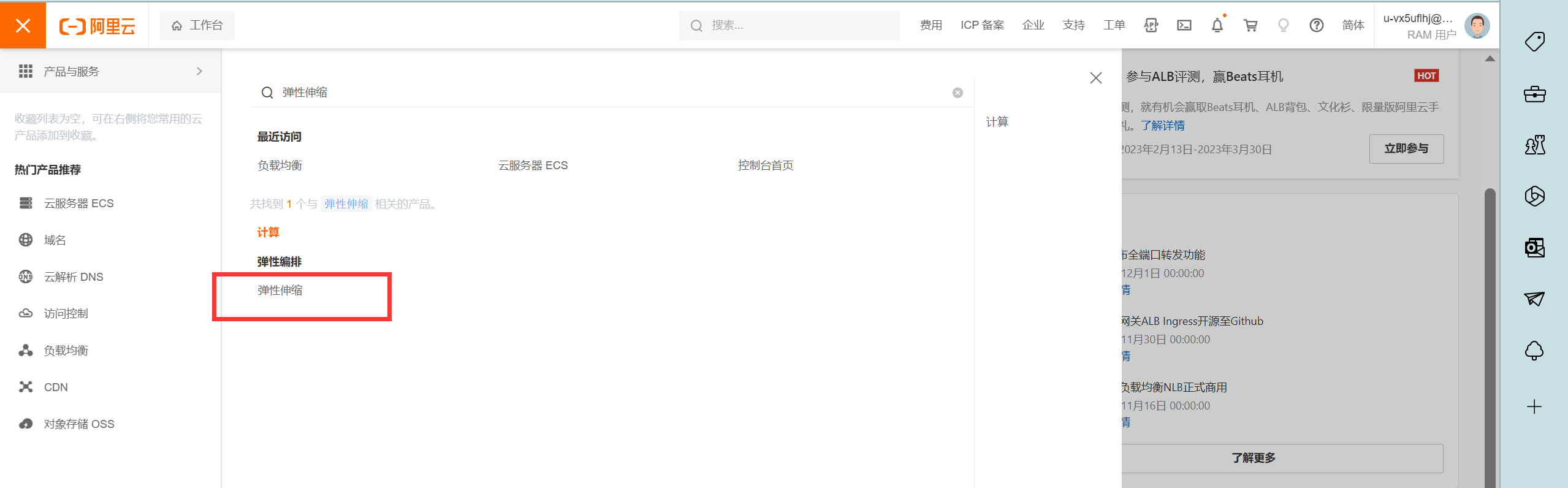1568x488 pixels.
Task: Open the 工单 menu
Action: click(x=1114, y=25)
